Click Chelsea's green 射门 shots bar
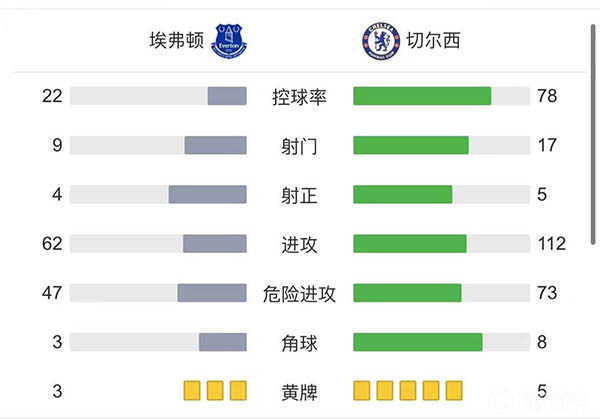 (411, 145)
